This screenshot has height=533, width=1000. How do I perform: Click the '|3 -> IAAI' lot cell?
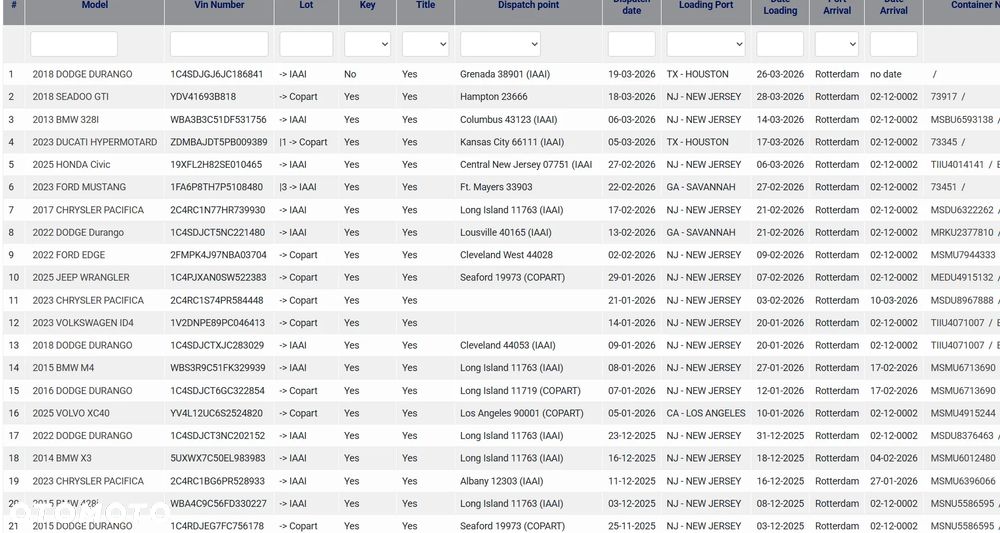[298, 187]
